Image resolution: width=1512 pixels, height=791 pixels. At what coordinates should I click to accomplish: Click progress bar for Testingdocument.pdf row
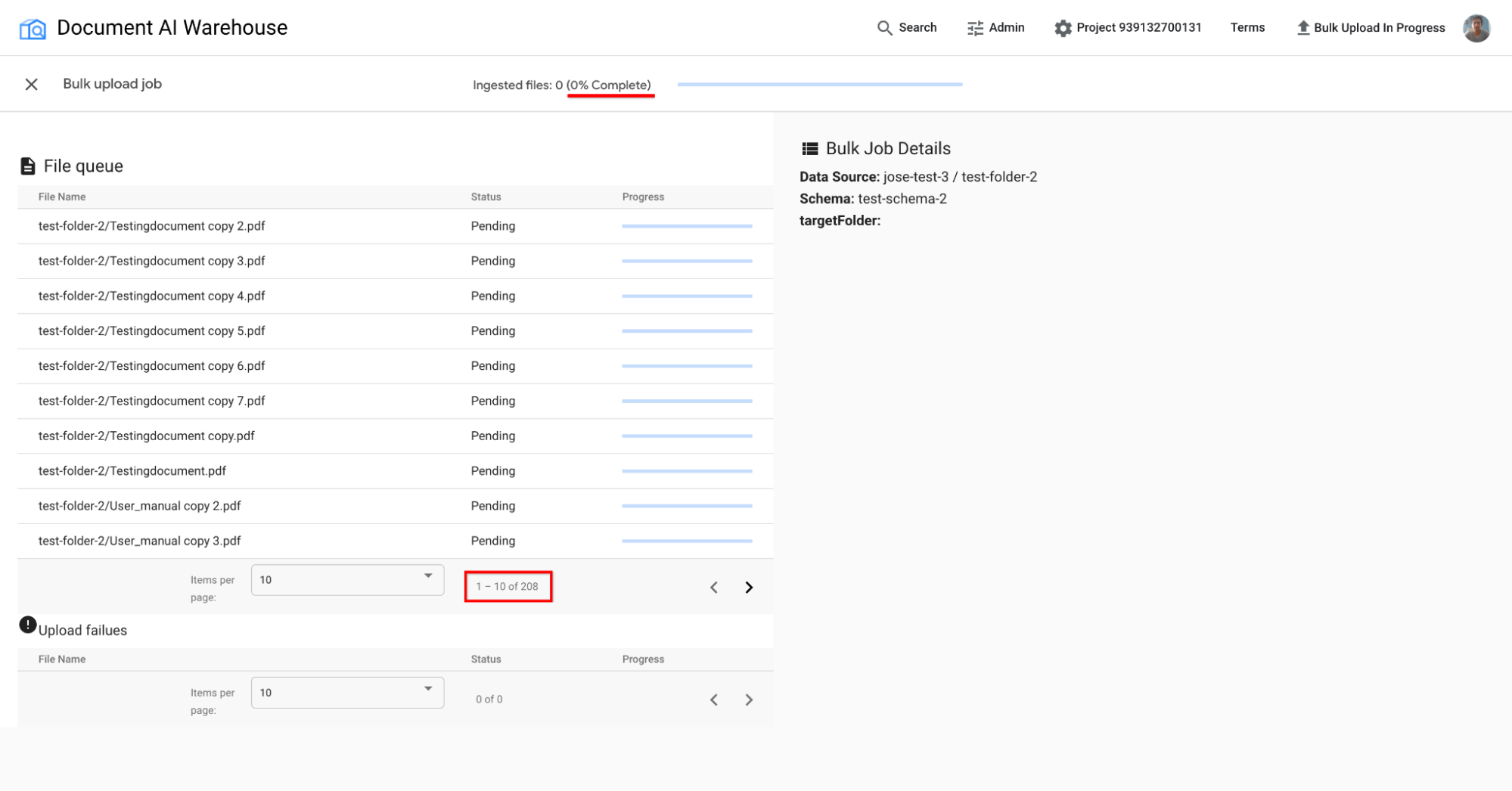click(x=687, y=471)
